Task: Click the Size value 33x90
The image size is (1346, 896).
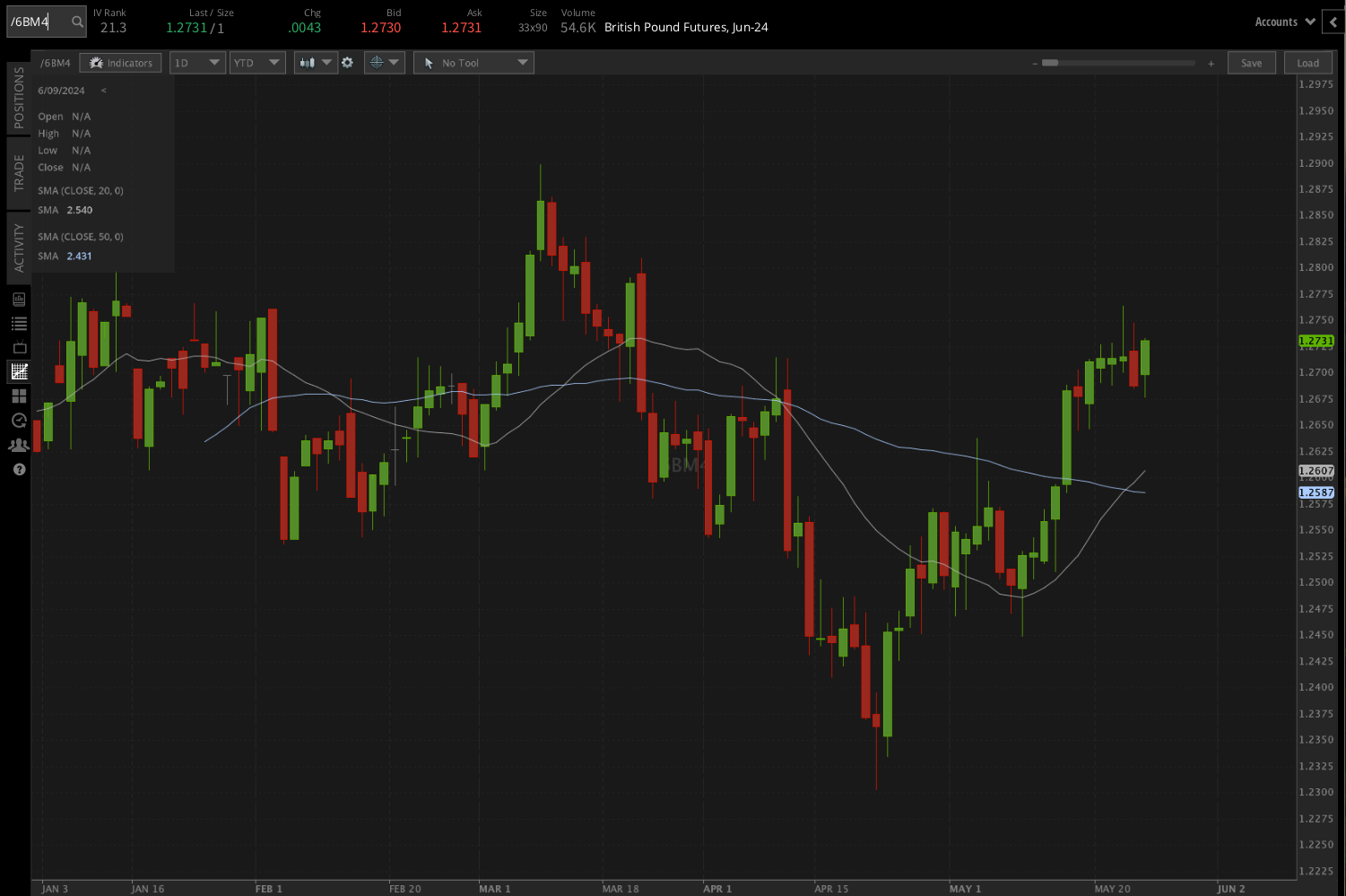Action: pos(533,28)
